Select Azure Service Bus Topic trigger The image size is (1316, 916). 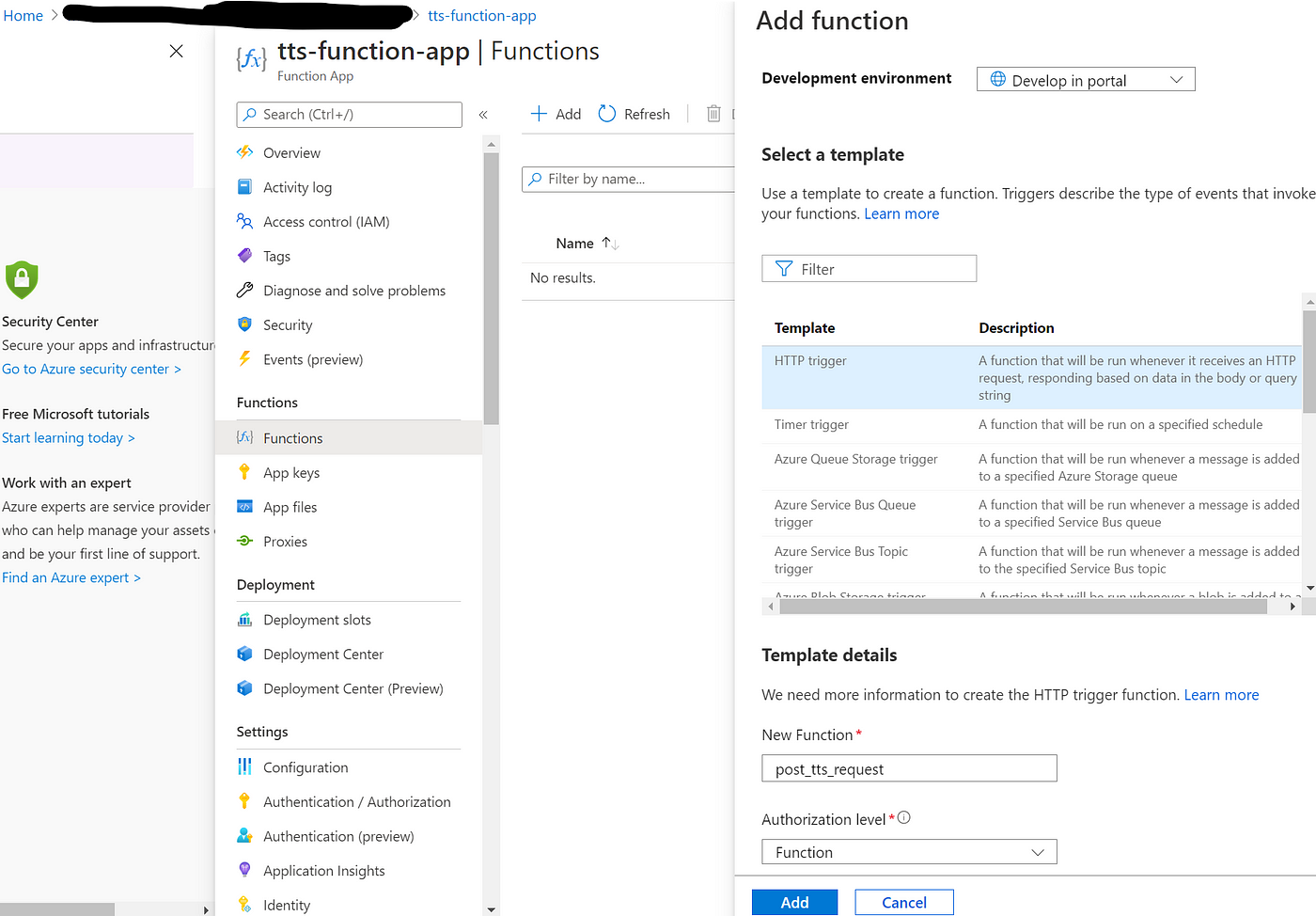pyautogui.click(x=1031, y=560)
